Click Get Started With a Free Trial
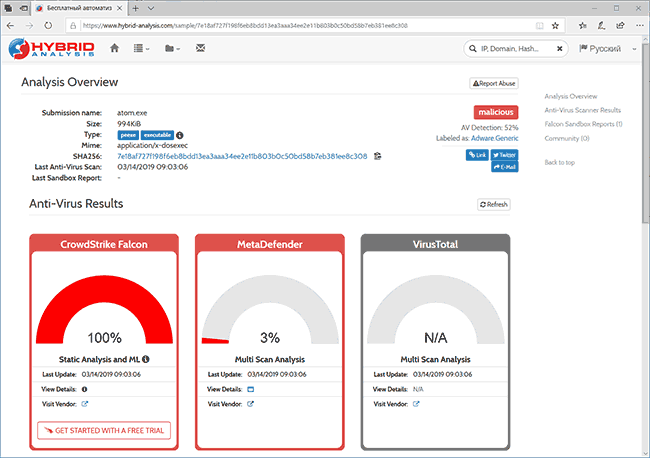This screenshot has height=458, width=650. click(x=104, y=430)
